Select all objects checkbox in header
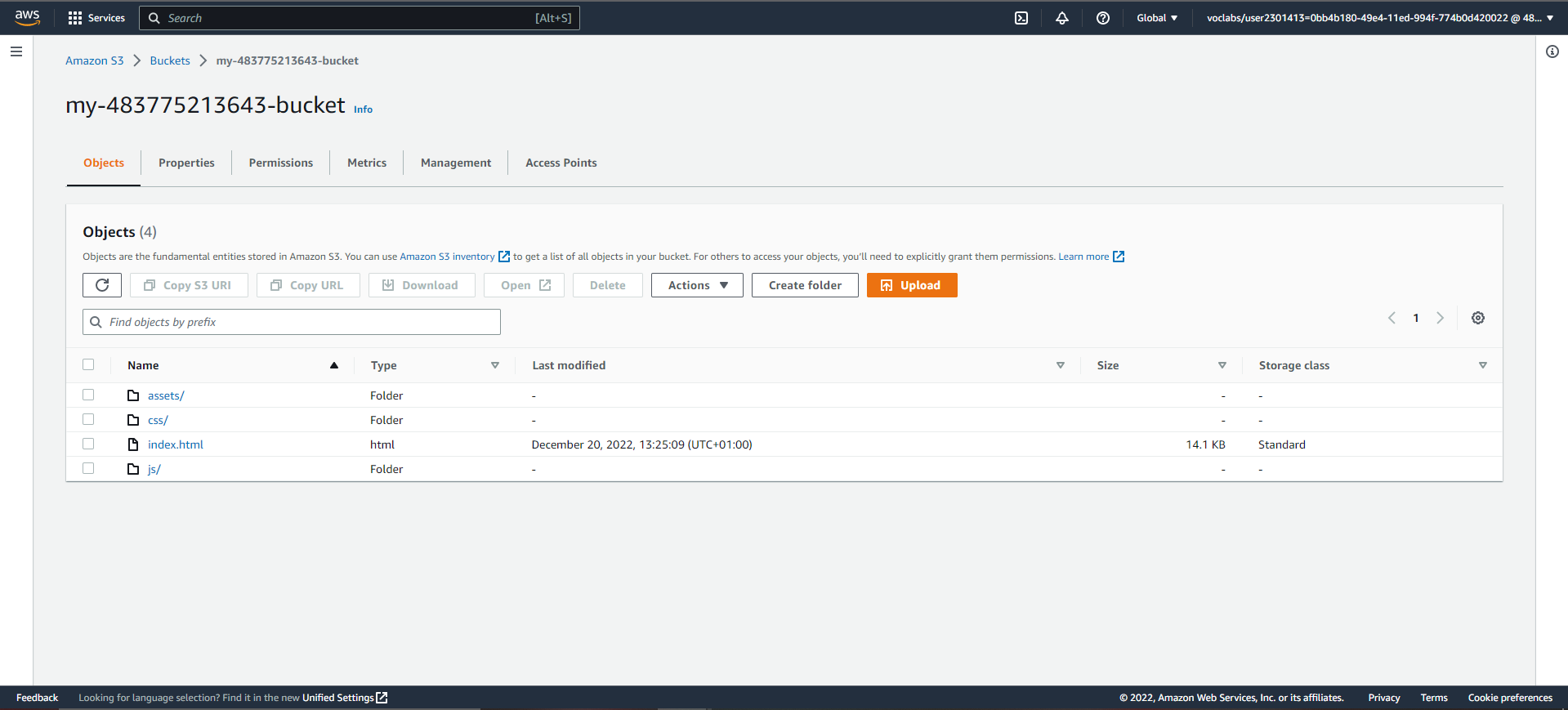 pos(88,364)
